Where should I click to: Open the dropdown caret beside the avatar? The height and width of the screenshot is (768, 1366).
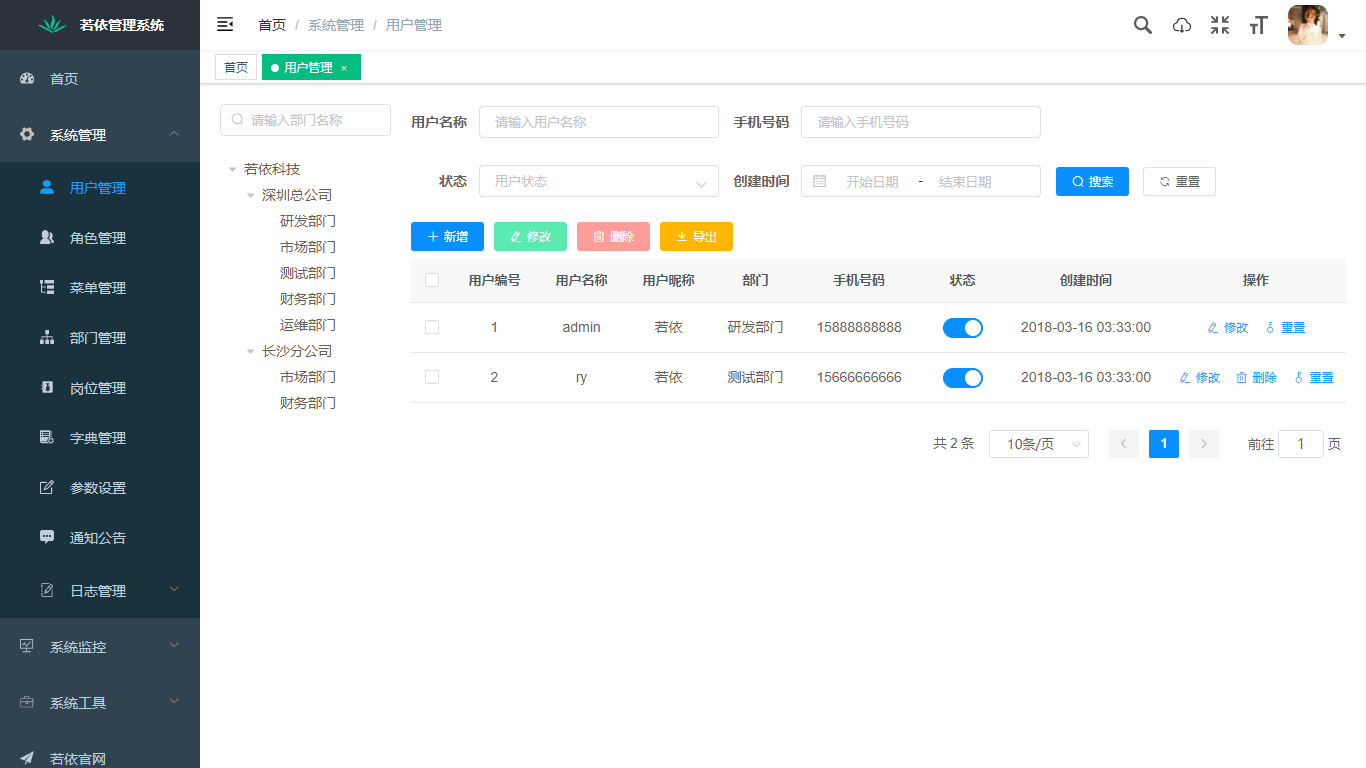[1342, 36]
